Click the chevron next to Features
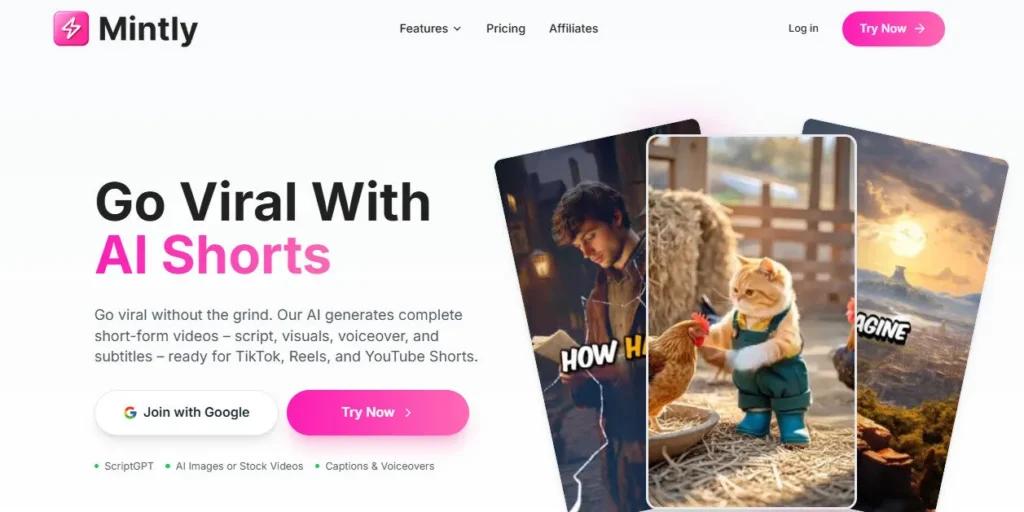This screenshot has width=1024, height=512. [457, 29]
